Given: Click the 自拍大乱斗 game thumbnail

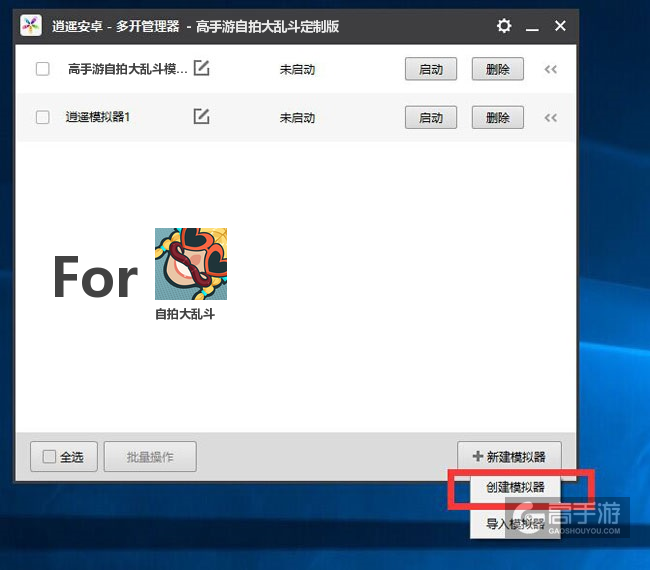Looking at the screenshot, I should pos(190,264).
